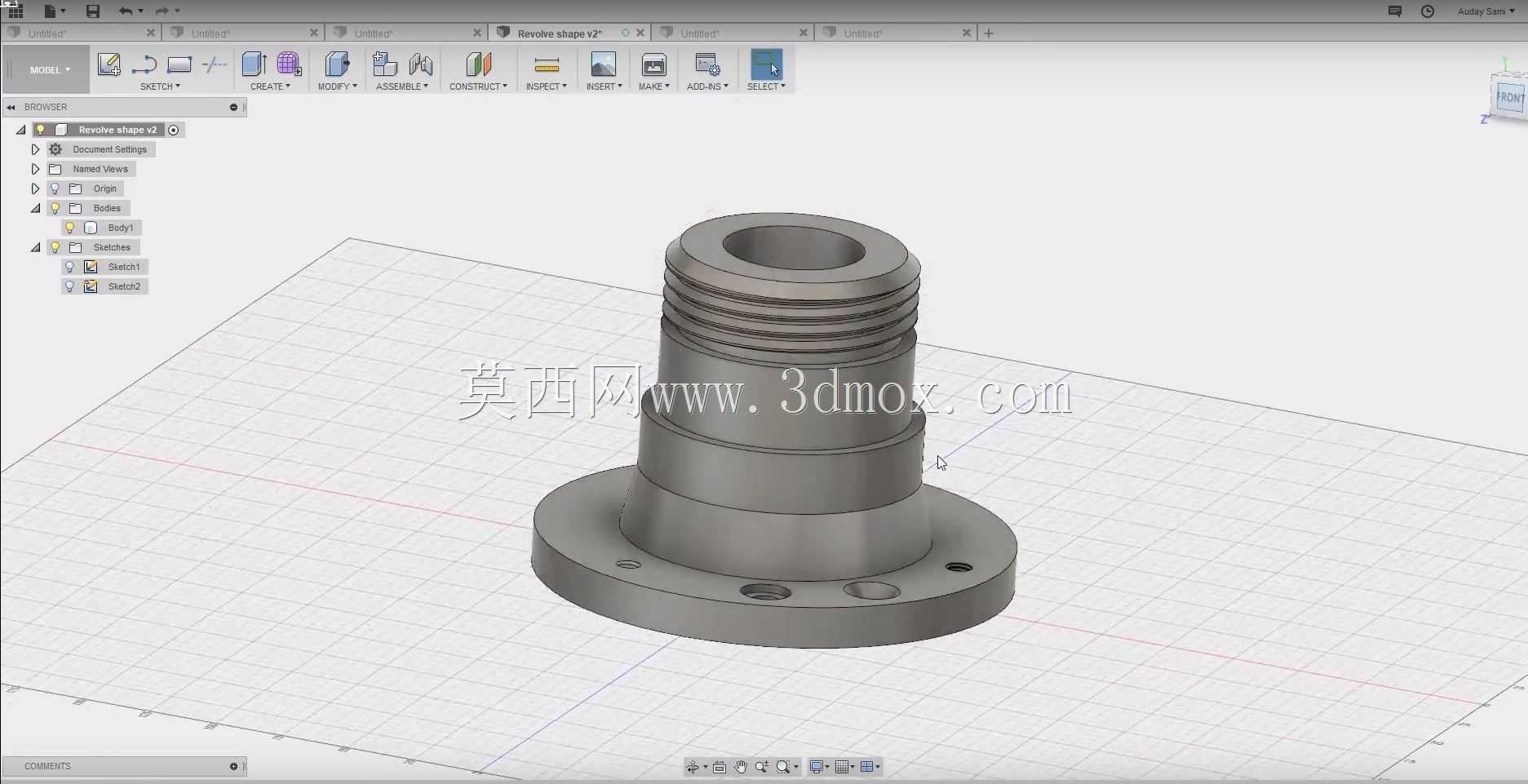The width and height of the screenshot is (1528, 784).
Task: Click the FRONT face of ViewCube
Action: (1509, 98)
